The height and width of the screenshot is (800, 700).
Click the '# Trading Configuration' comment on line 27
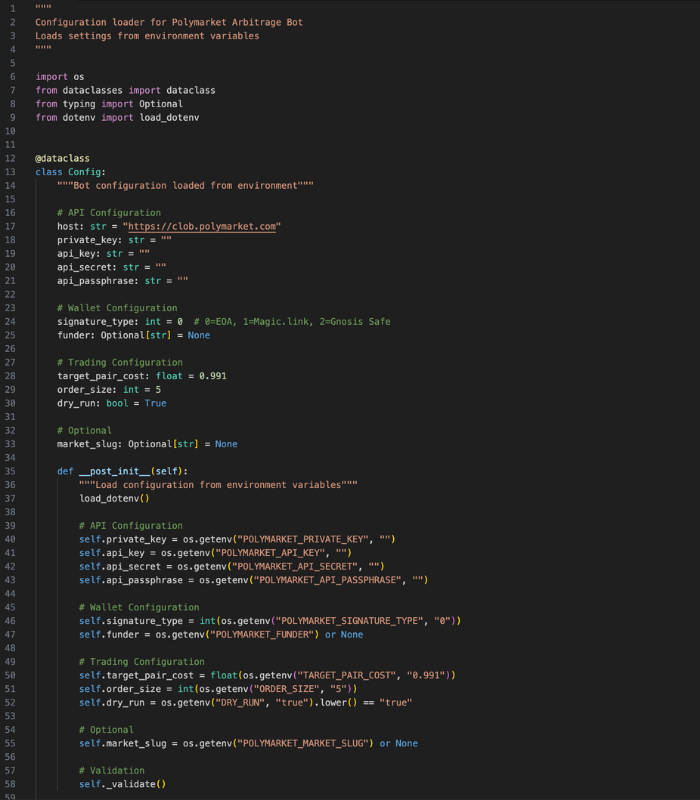120,363
